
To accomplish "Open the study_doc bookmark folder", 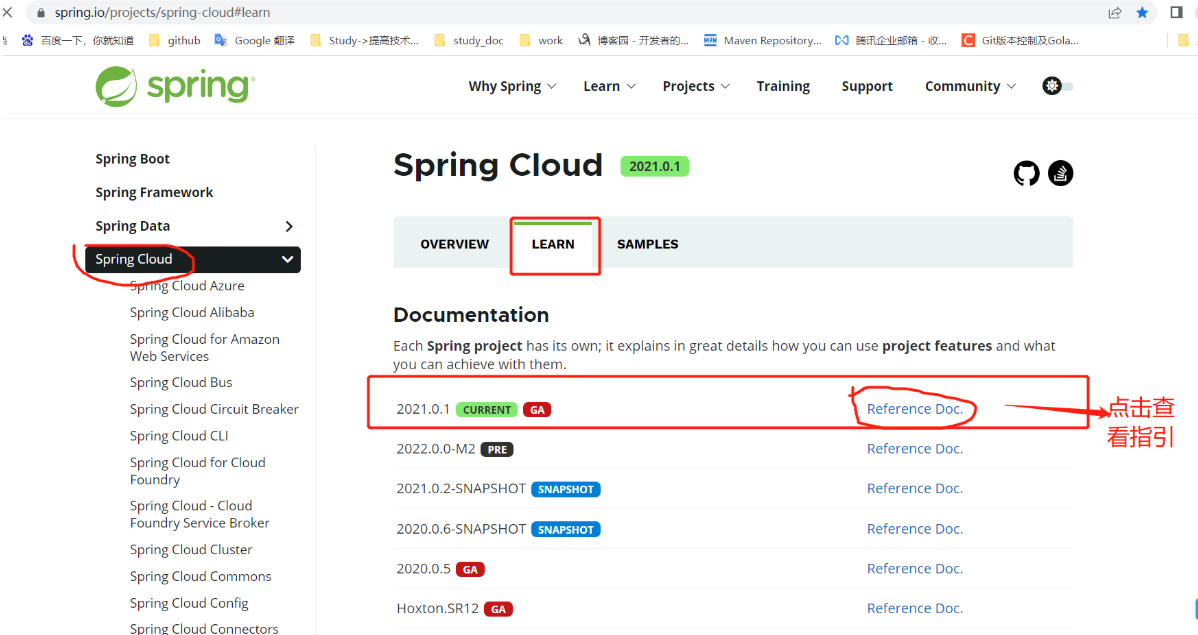I will click(469, 40).
